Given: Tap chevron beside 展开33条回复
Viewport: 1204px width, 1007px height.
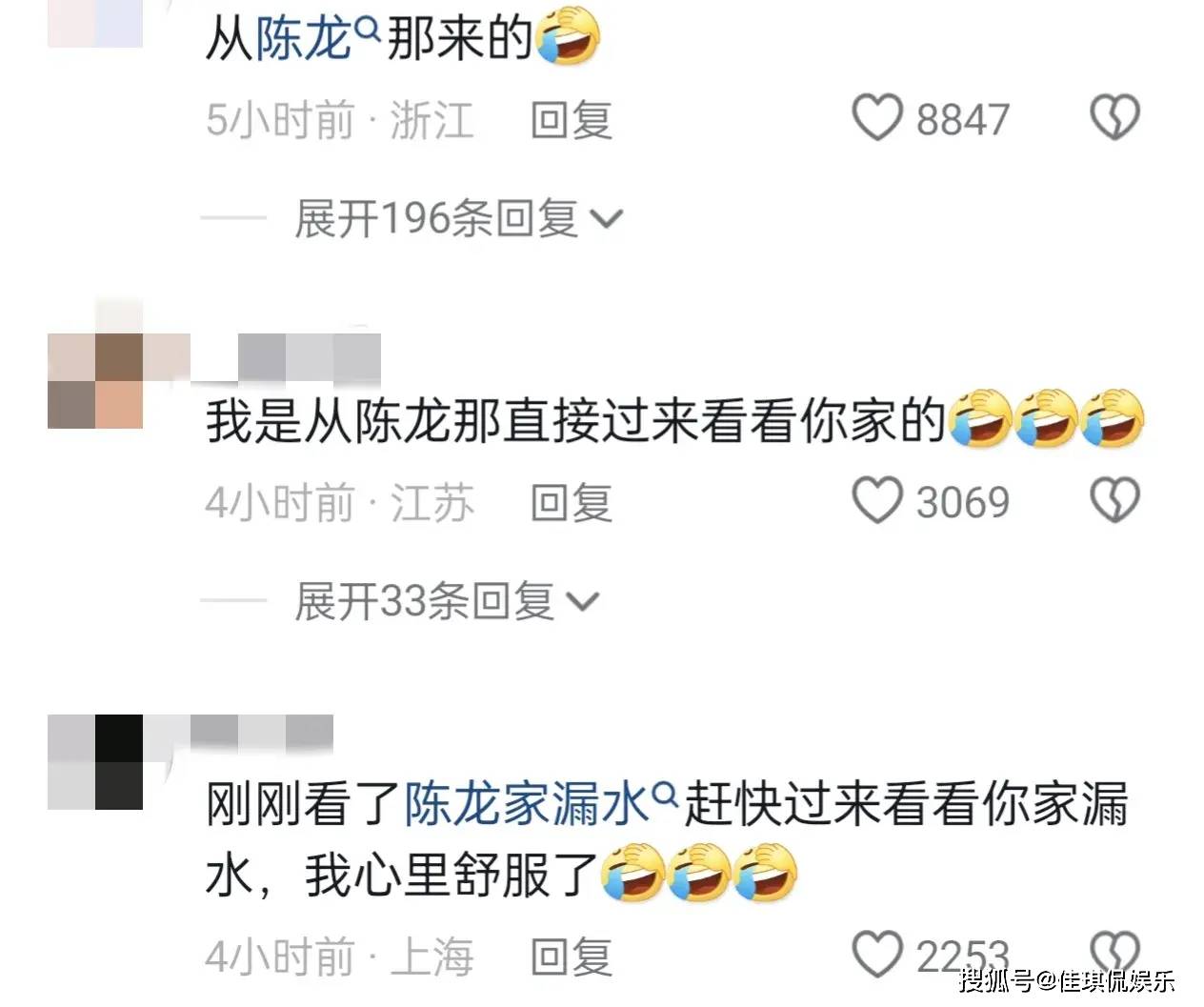Looking at the screenshot, I should click(582, 603).
